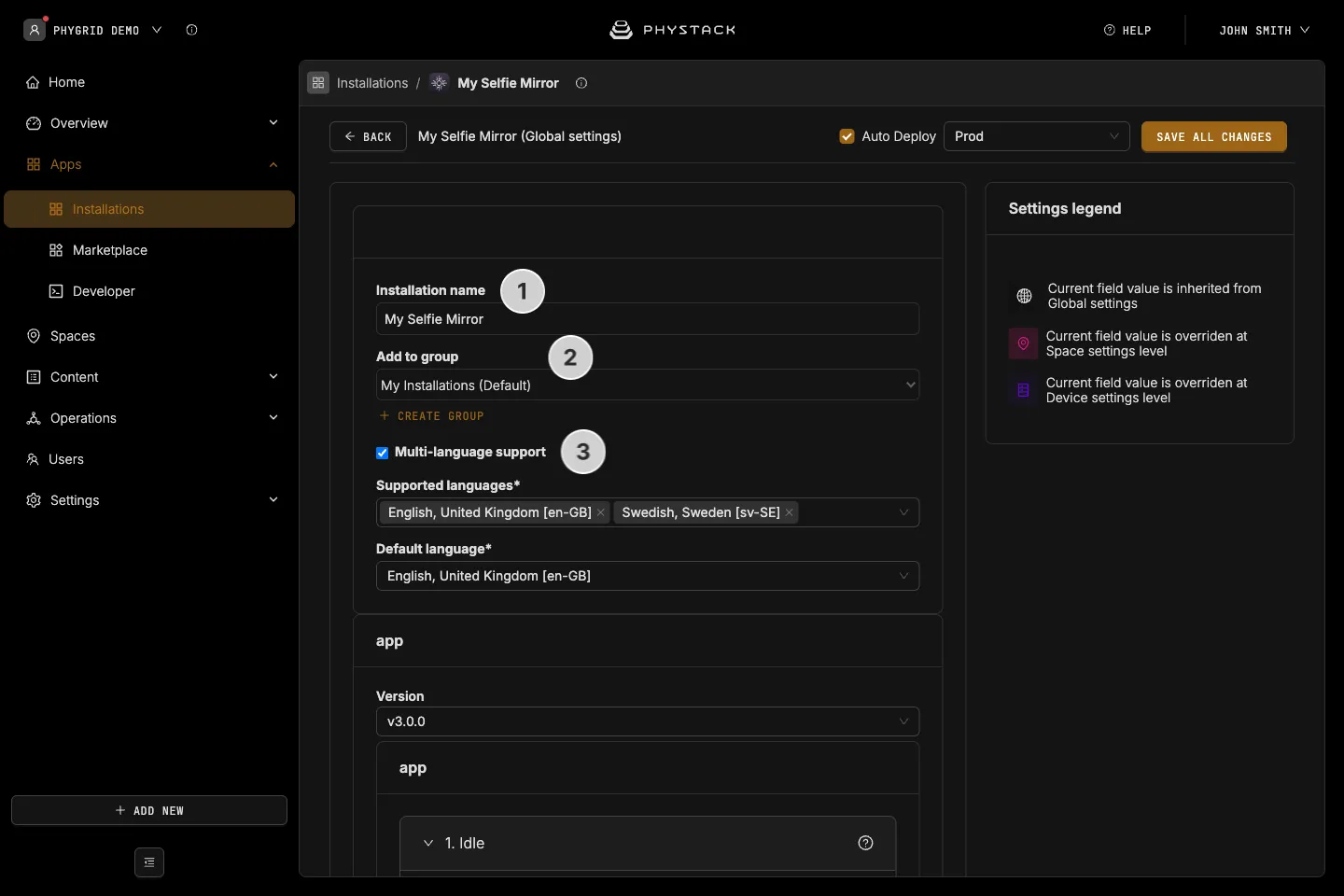Screen dimensions: 1344x896
Task: Click the Phystack logo in the header
Action: pos(672,30)
